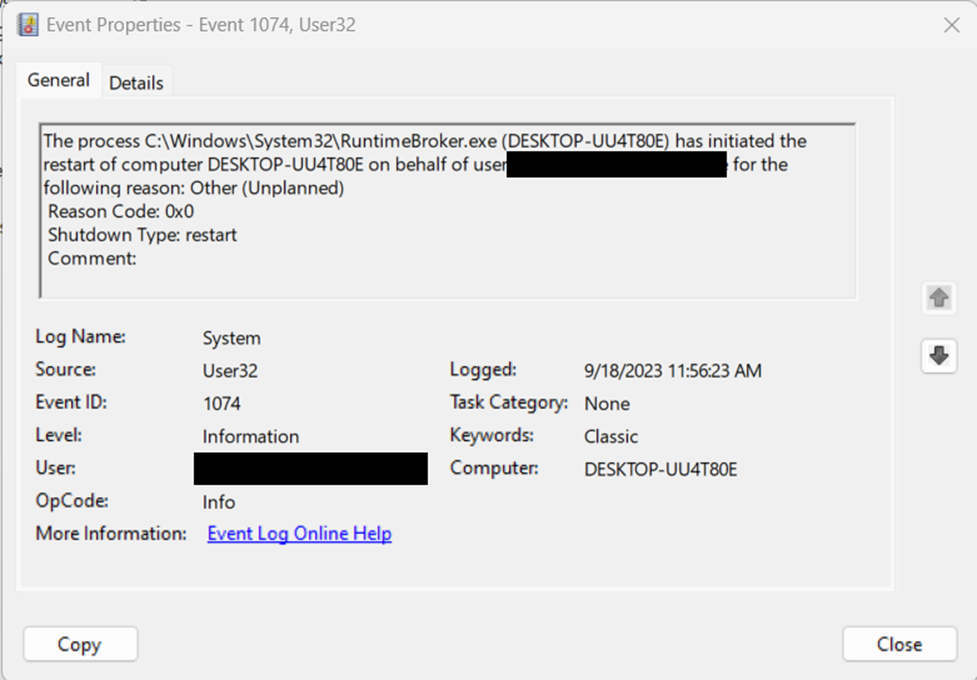This screenshot has height=680, width=977.
Task: Click the Comment: line in description
Action: (92, 259)
